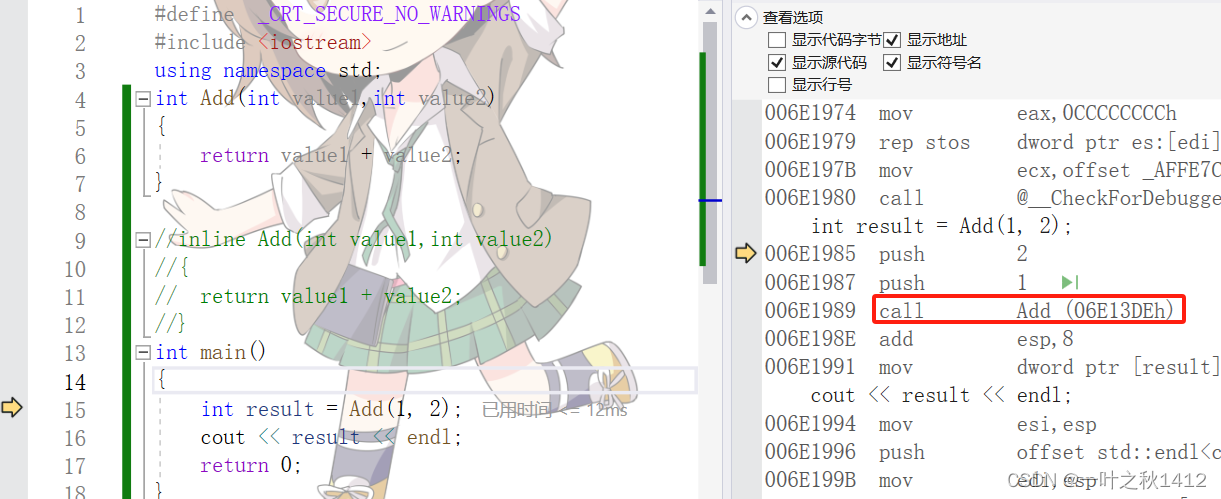Click the execution arrow beside line 15
Screen dimensions: 1221x499
[x=12, y=407]
